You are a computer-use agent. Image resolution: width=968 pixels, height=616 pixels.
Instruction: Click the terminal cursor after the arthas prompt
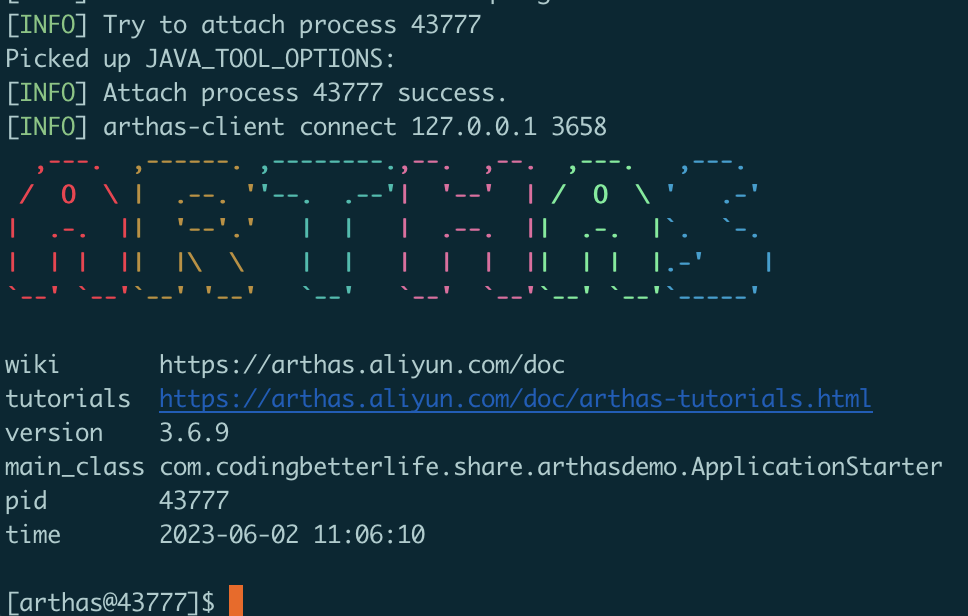coord(236,601)
